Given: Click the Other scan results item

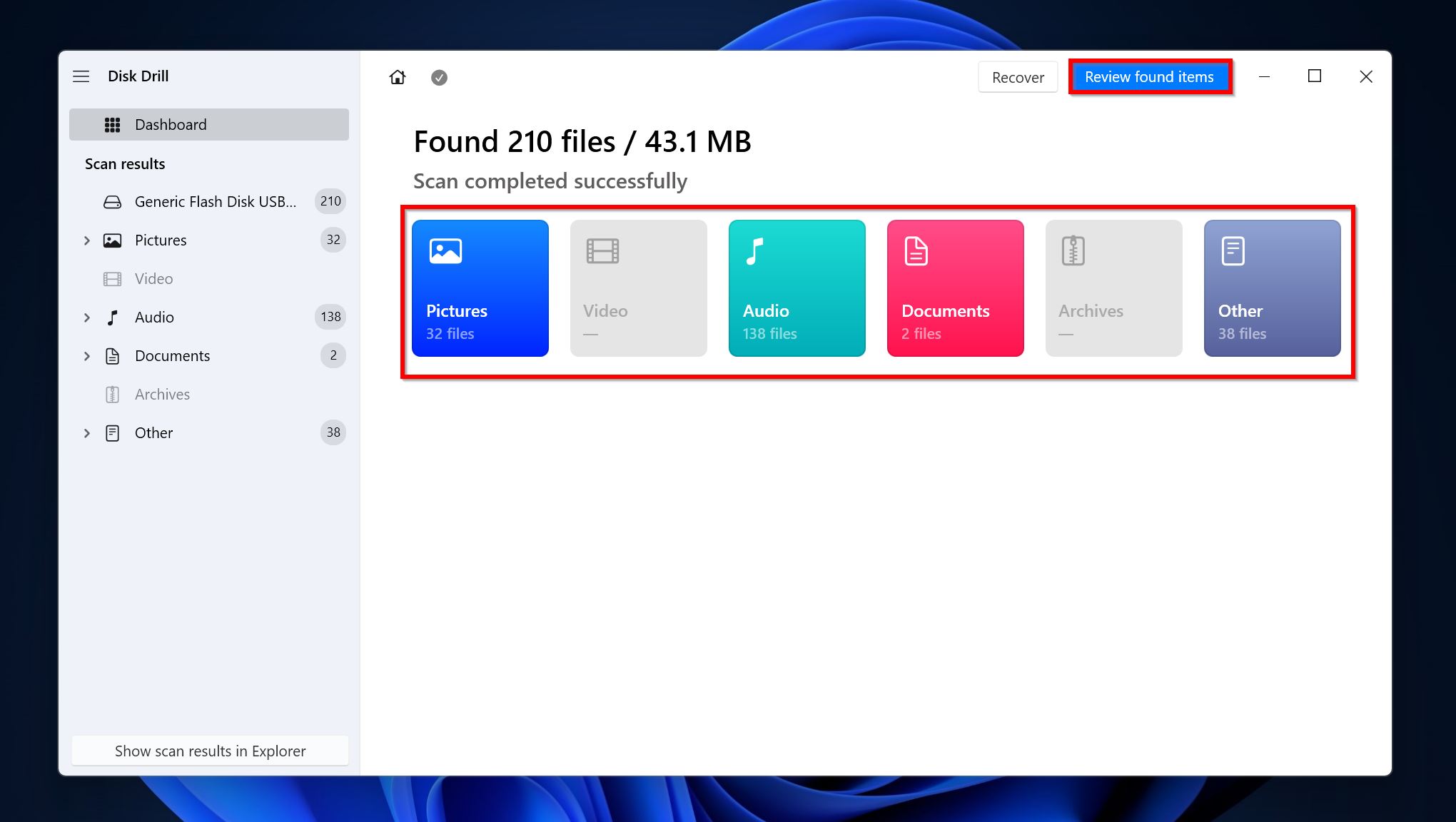Looking at the screenshot, I should [153, 432].
